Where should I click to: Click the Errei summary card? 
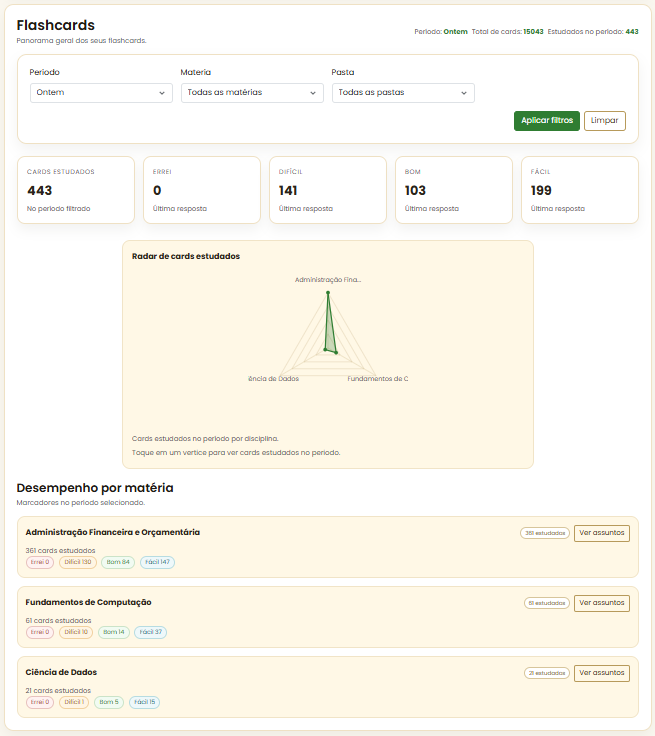pyautogui.click(x=201, y=190)
